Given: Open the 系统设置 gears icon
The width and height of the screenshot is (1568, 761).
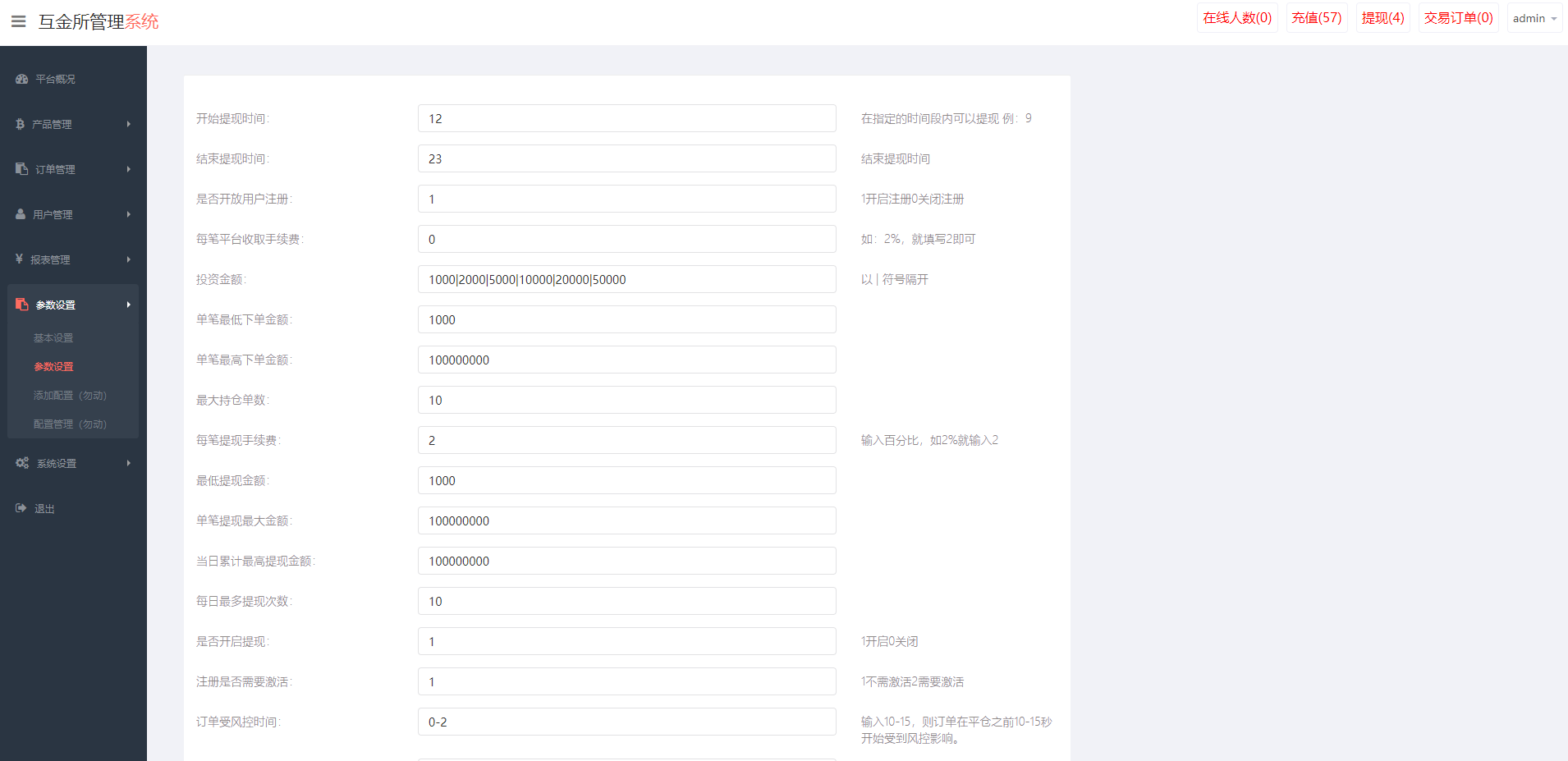Looking at the screenshot, I should click(x=22, y=462).
